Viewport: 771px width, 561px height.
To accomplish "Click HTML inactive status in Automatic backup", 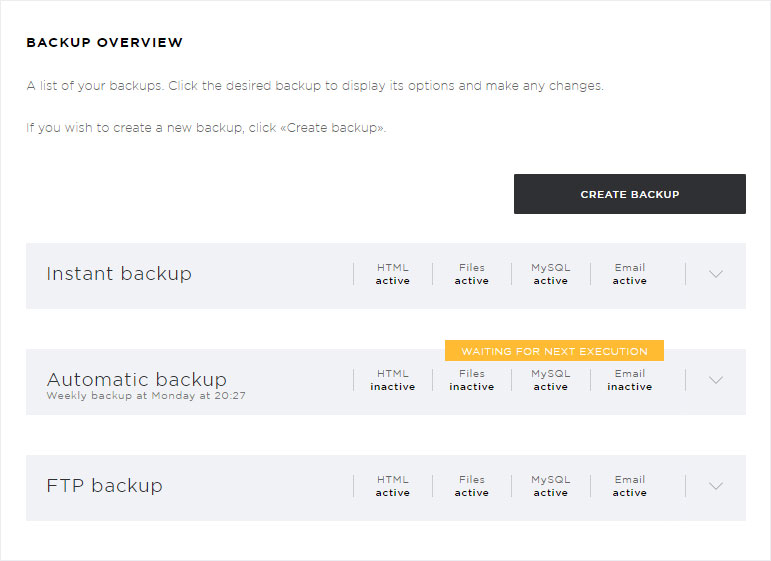I will tap(392, 380).
